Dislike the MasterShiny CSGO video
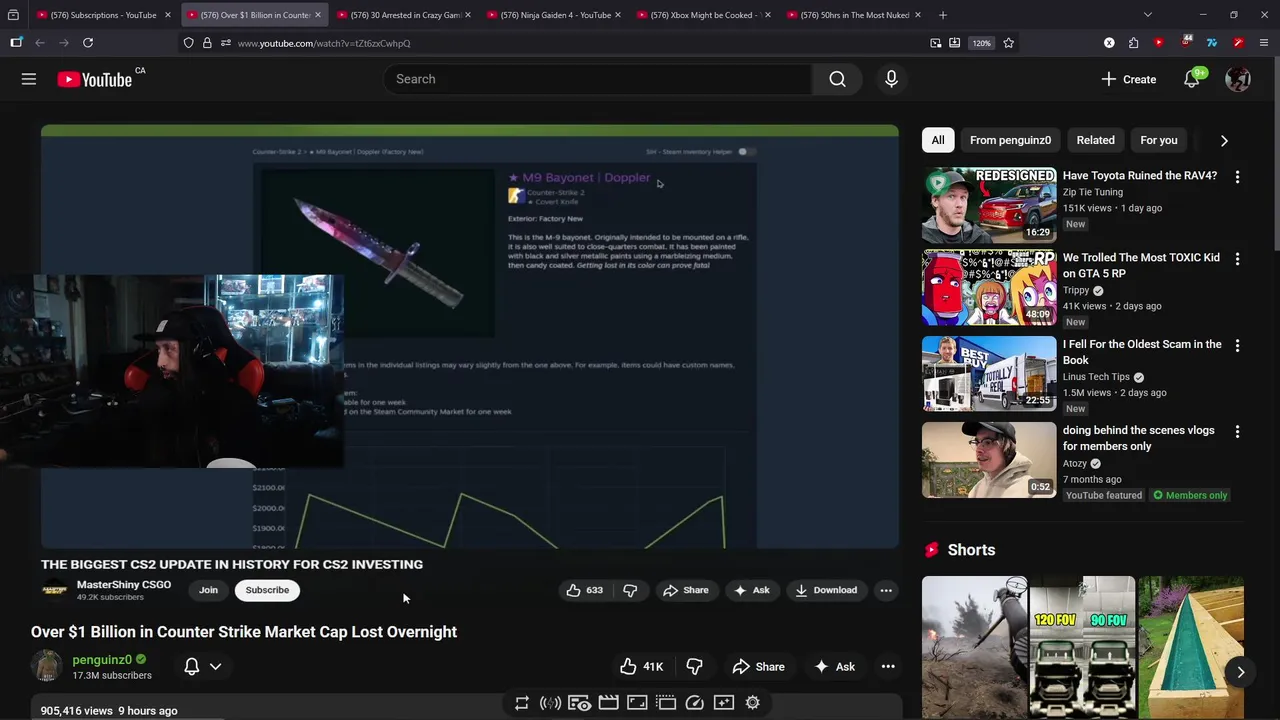Screen dimensions: 1280x720 [x=630, y=590]
